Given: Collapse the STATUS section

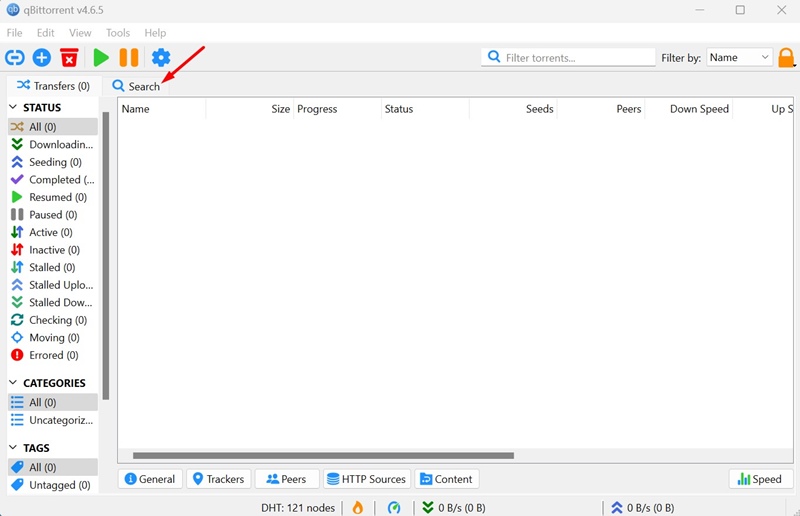Looking at the screenshot, I should (x=13, y=107).
